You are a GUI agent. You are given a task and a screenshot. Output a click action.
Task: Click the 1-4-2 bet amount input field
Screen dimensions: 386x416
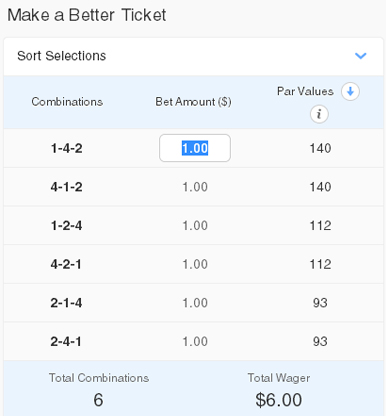tap(195, 148)
